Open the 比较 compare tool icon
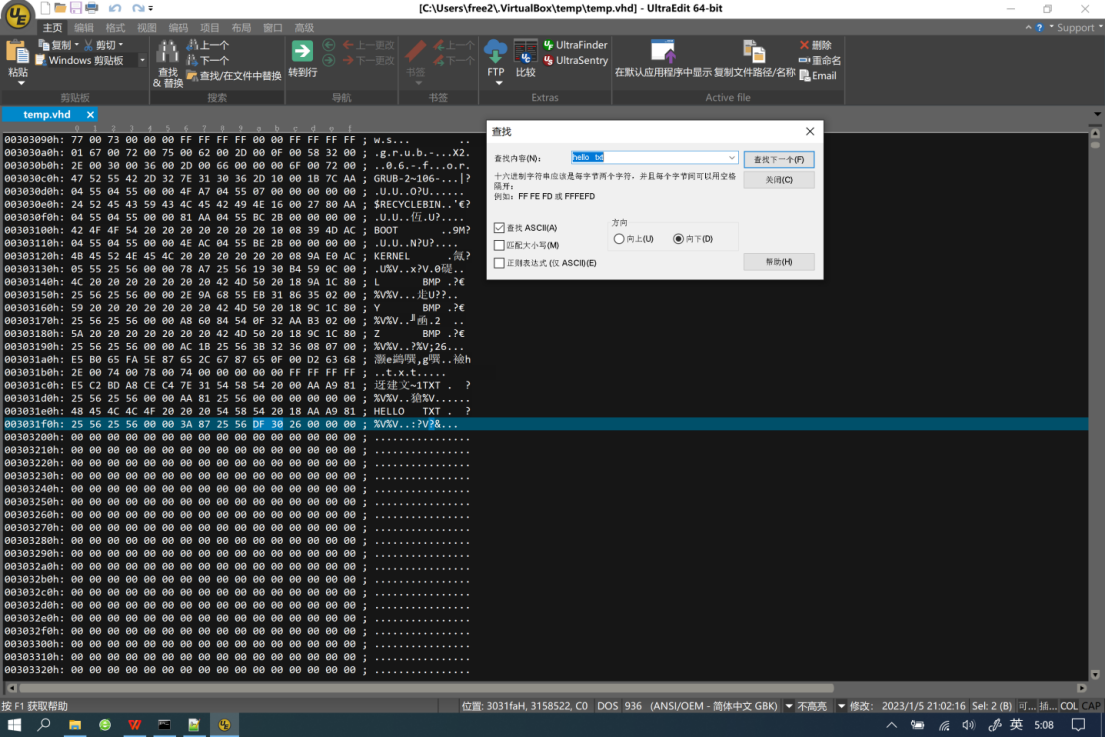1106x737 pixels. [x=525, y=52]
